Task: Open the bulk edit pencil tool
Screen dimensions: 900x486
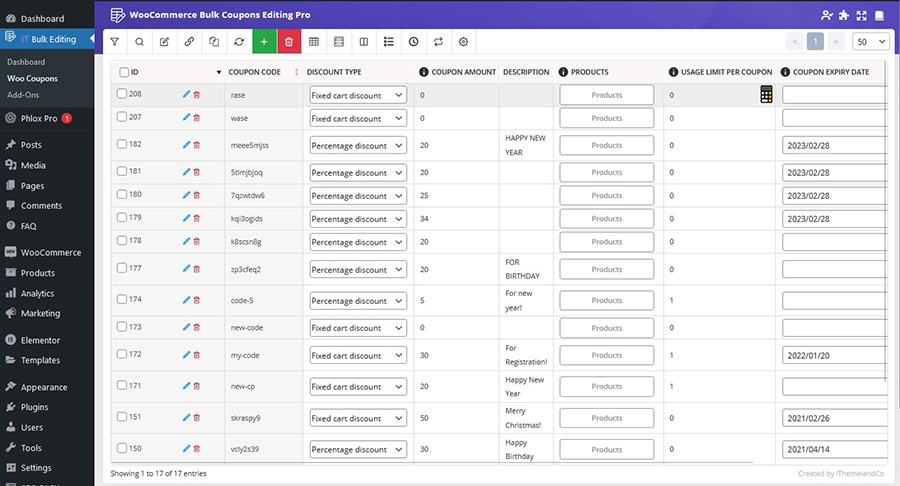Action: click(164, 41)
